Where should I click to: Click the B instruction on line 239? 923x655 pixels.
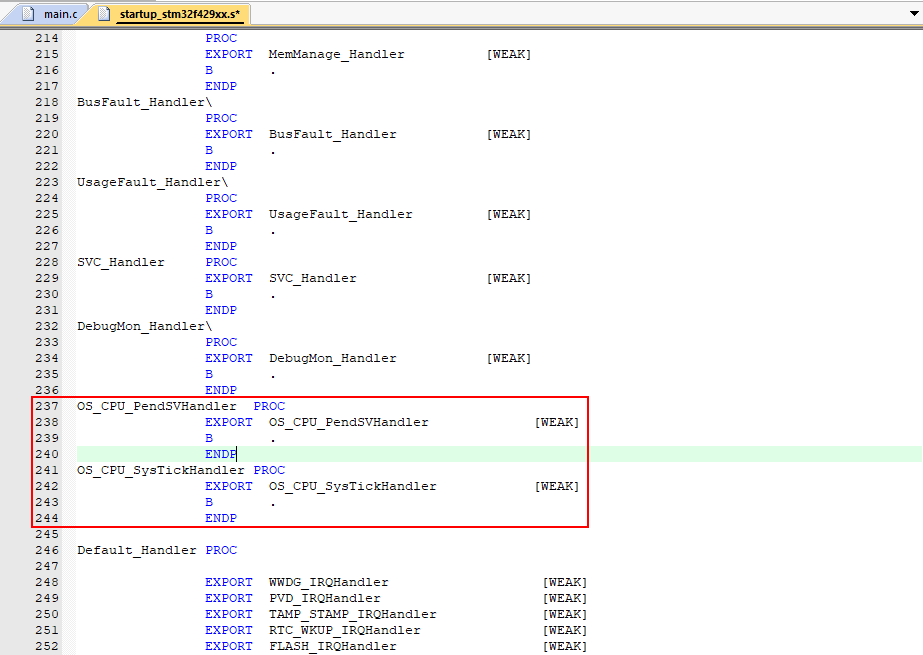pos(209,438)
